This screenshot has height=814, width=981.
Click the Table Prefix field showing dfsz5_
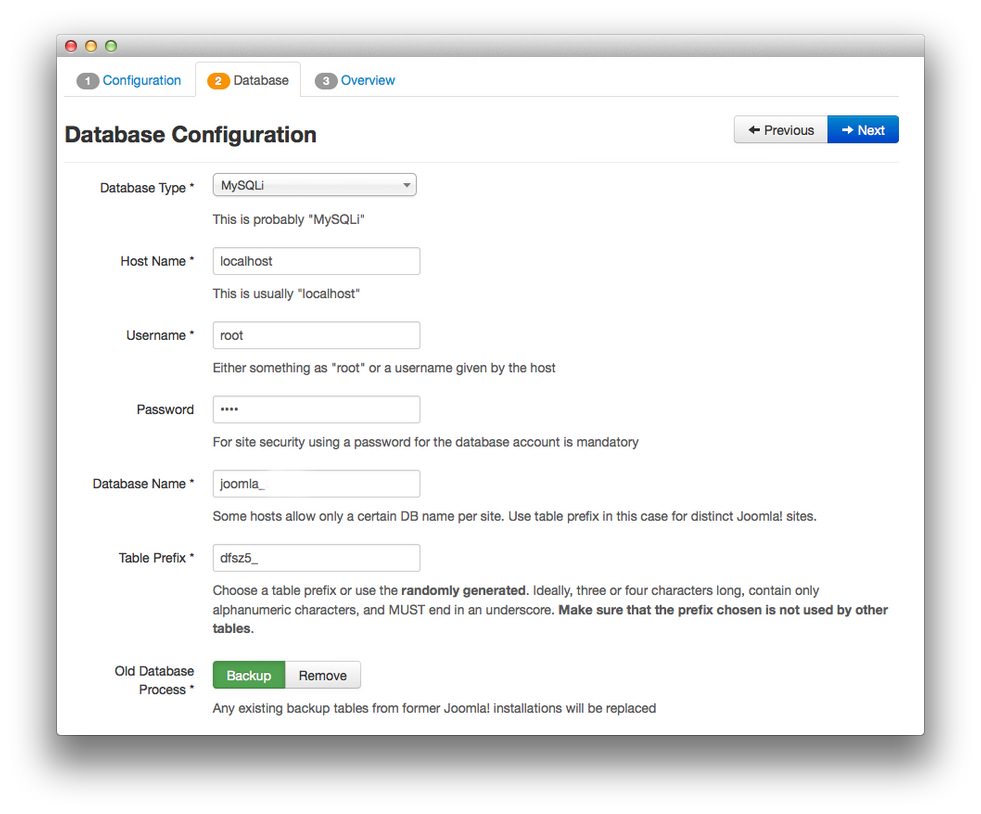316,558
